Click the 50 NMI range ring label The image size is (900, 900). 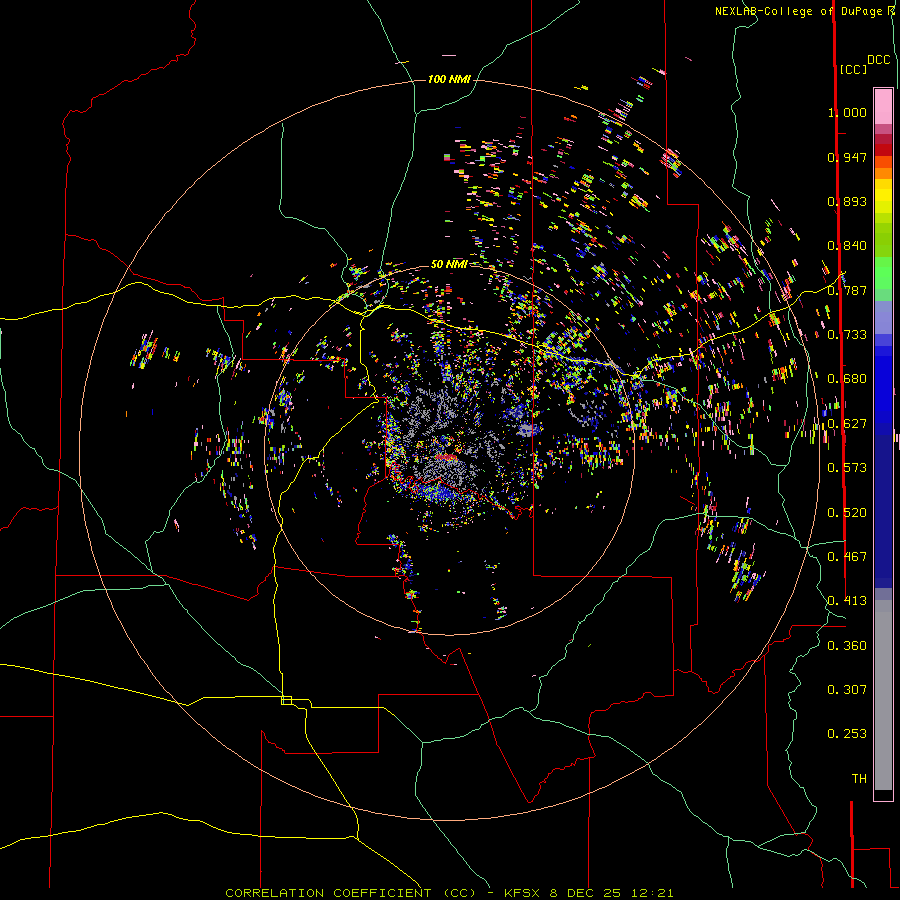pyautogui.click(x=449, y=264)
